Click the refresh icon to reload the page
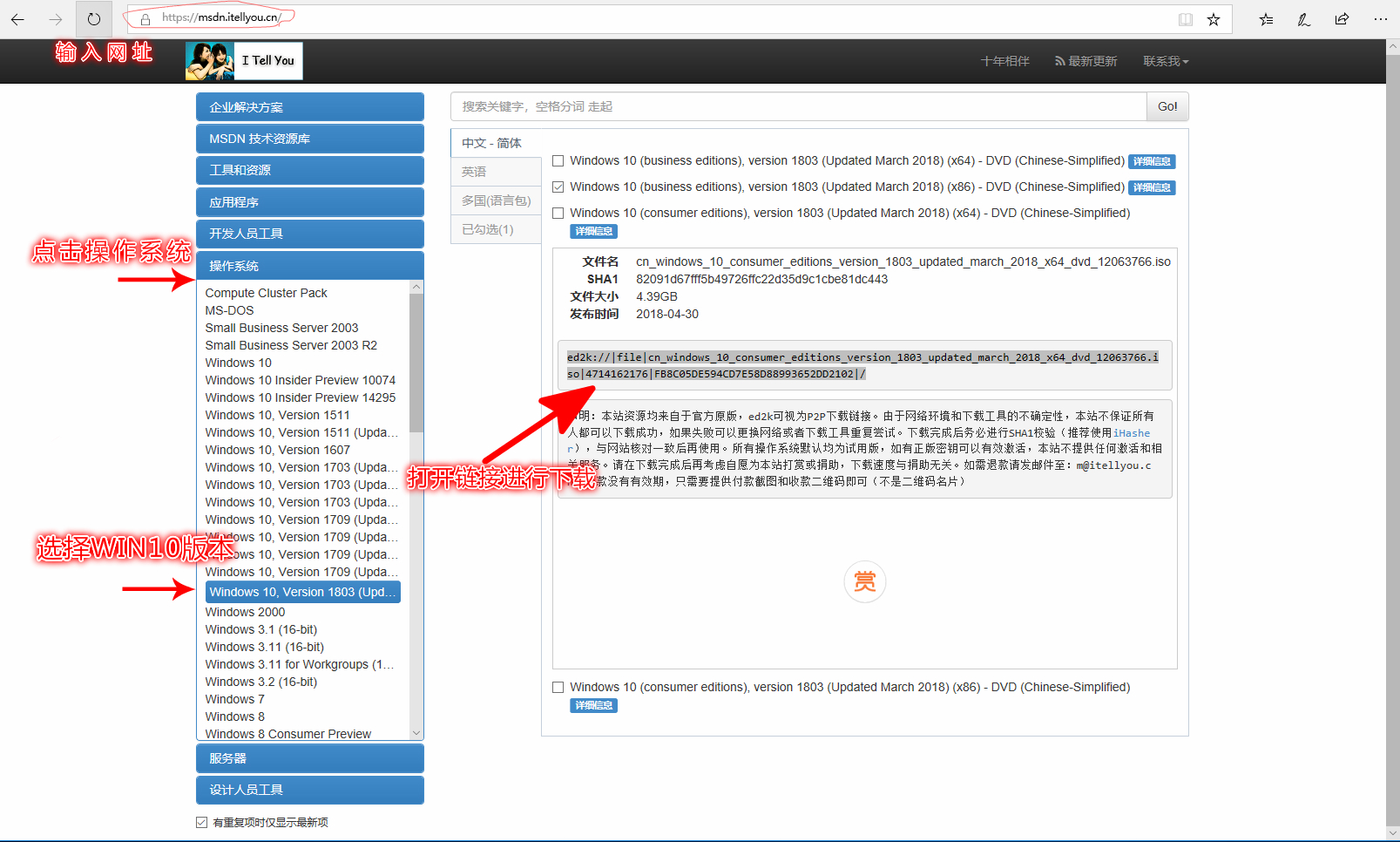 pyautogui.click(x=94, y=18)
